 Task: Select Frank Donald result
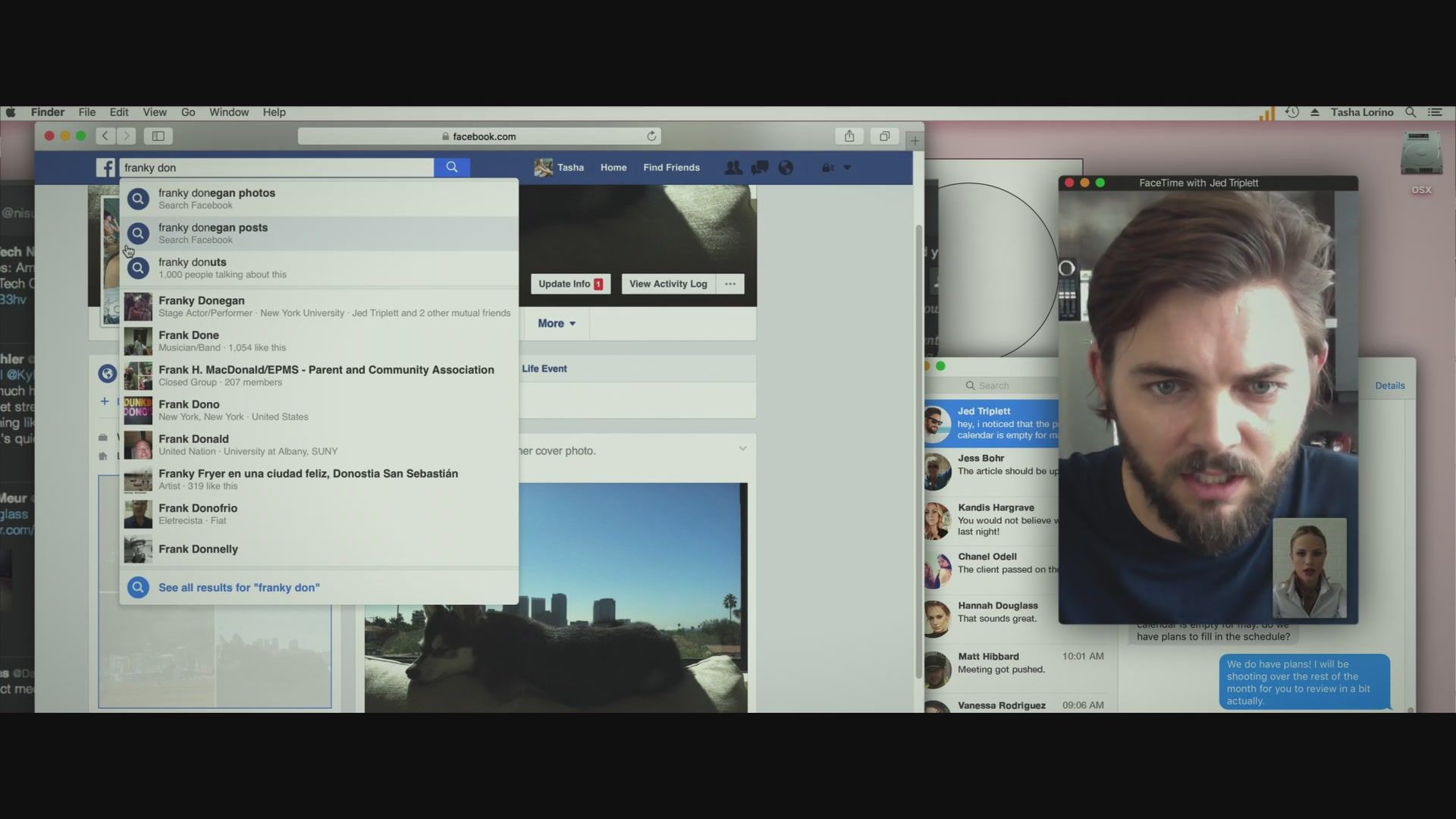click(x=319, y=444)
